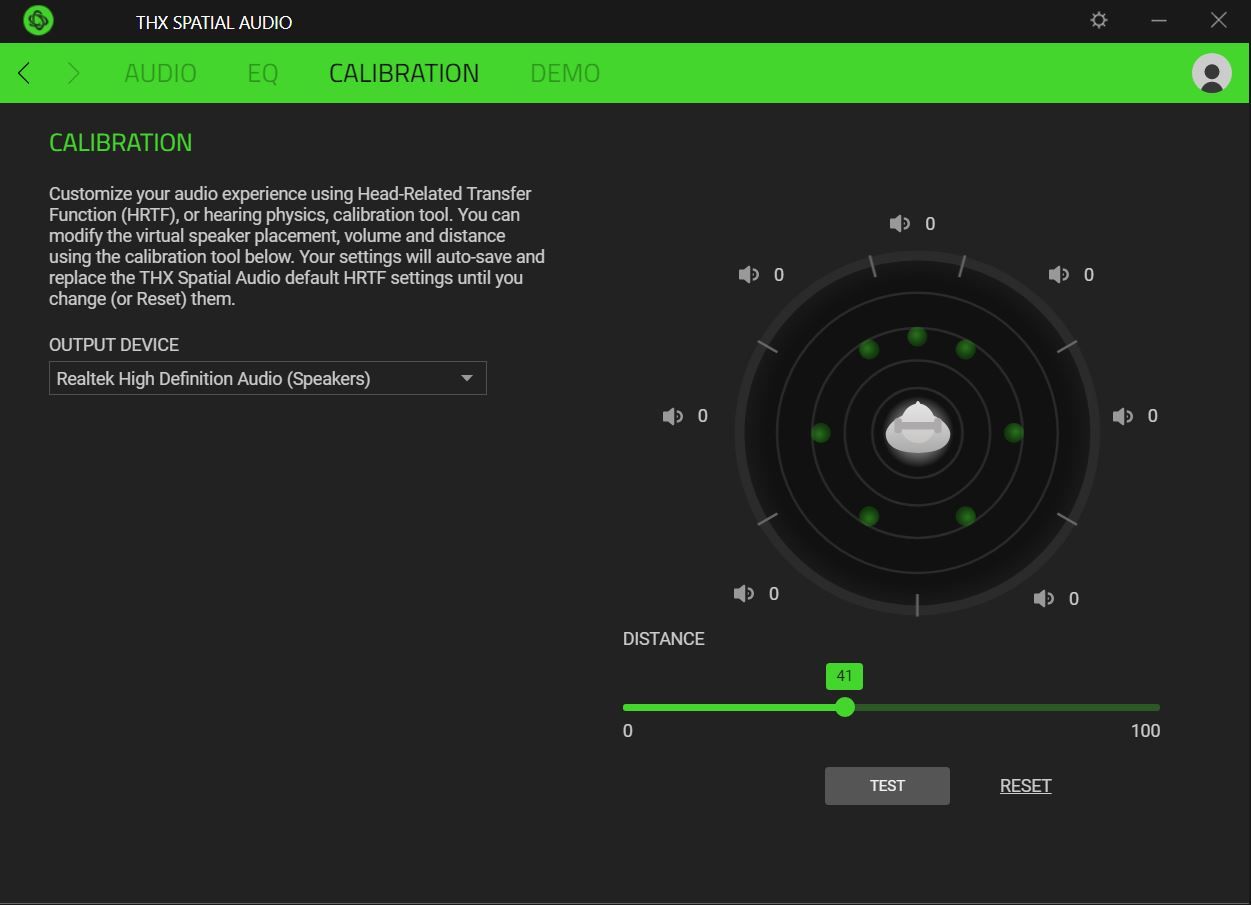Select the listener head in the speaker ring
The width and height of the screenshot is (1251, 905).
(916, 430)
